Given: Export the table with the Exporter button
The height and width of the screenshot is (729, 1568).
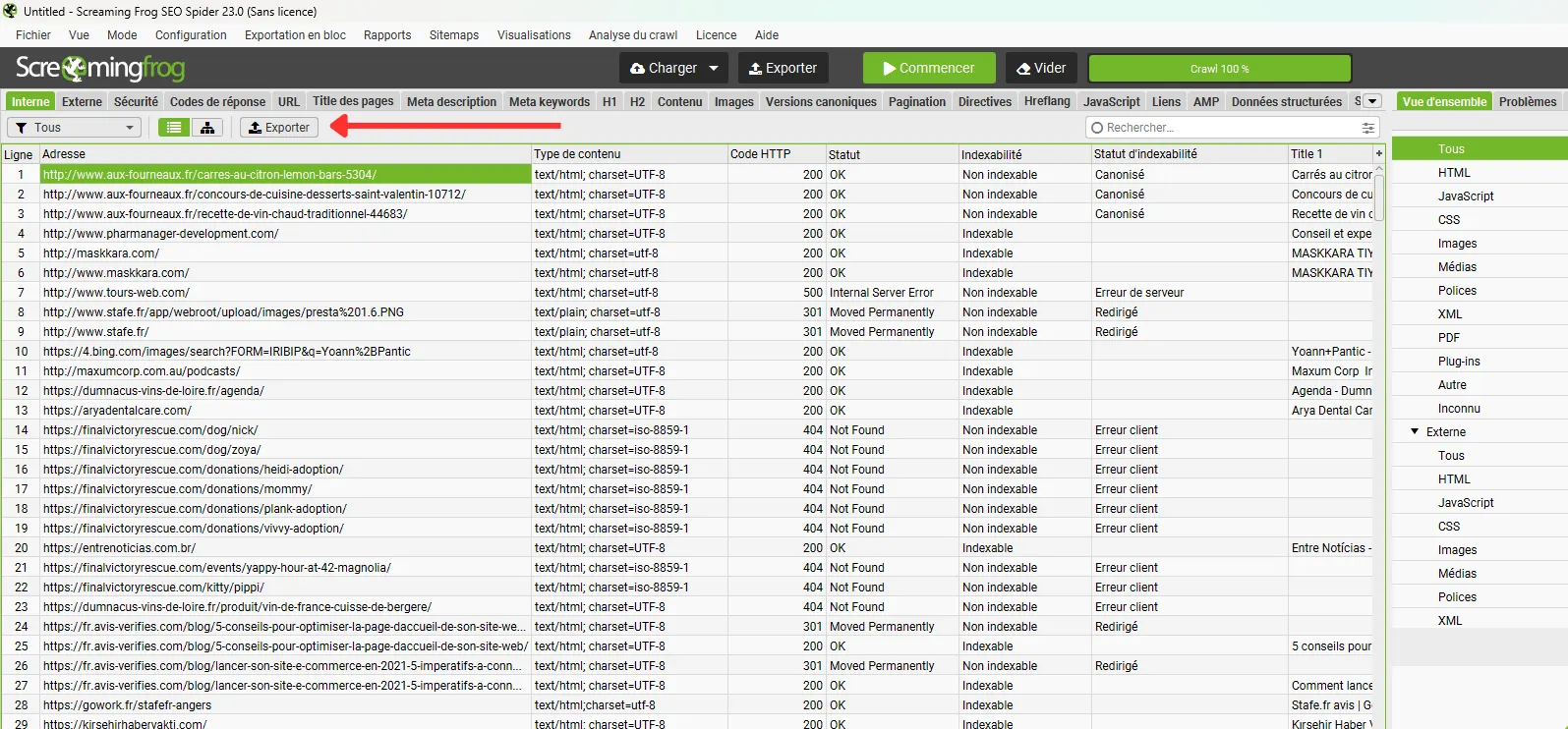Looking at the screenshot, I should point(279,128).
